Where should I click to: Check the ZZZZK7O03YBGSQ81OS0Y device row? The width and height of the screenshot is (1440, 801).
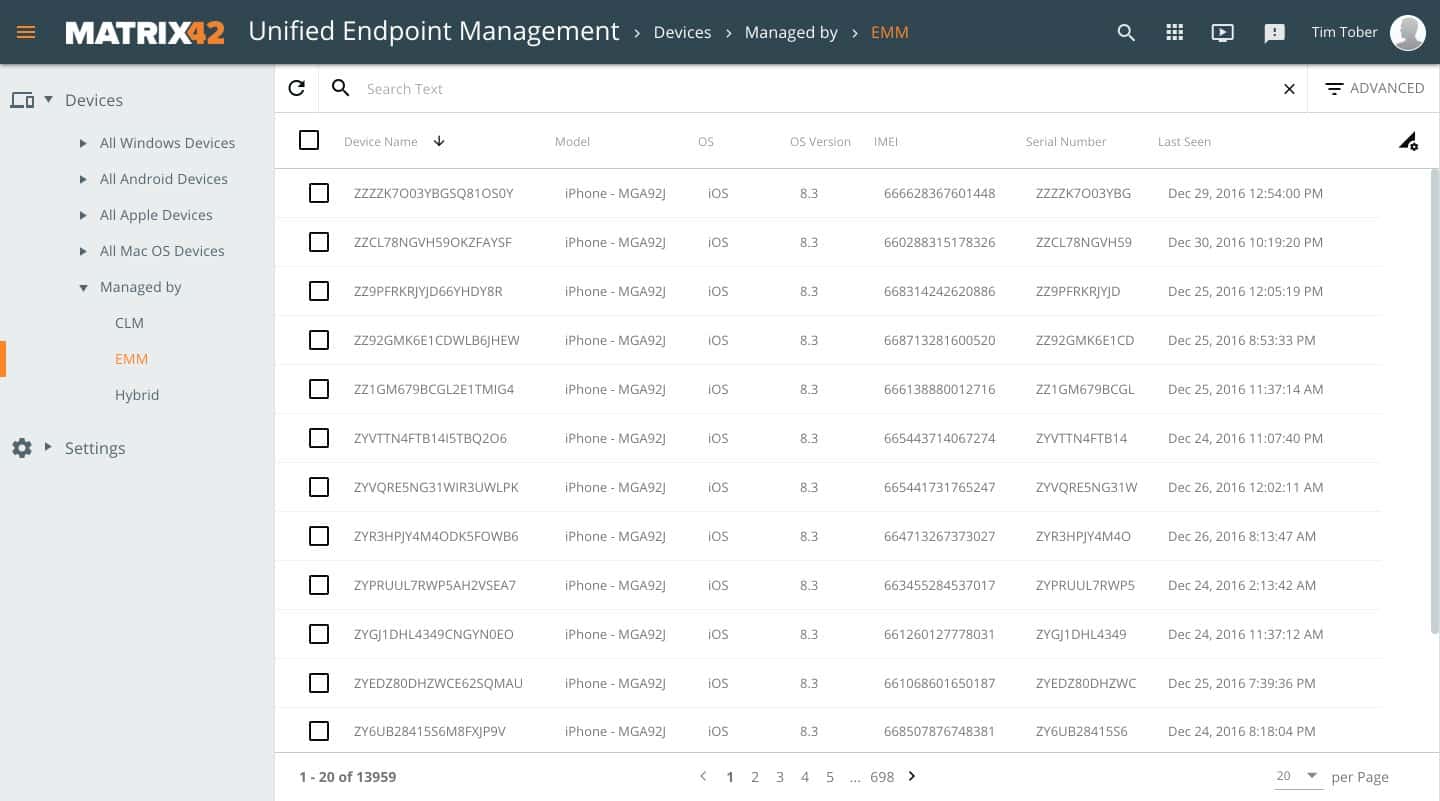(x=319, y=193)
